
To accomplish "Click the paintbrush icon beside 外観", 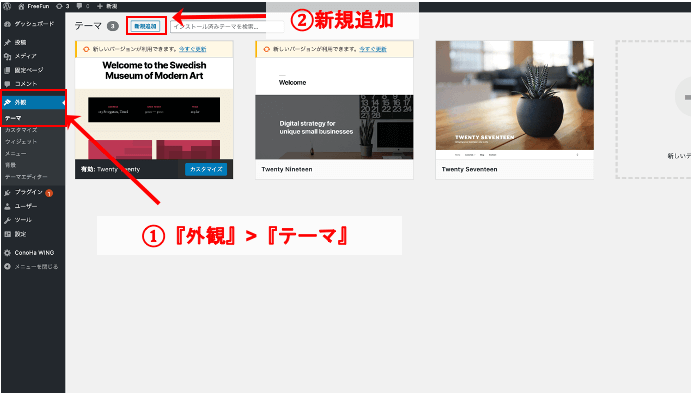I will (7, 102).
